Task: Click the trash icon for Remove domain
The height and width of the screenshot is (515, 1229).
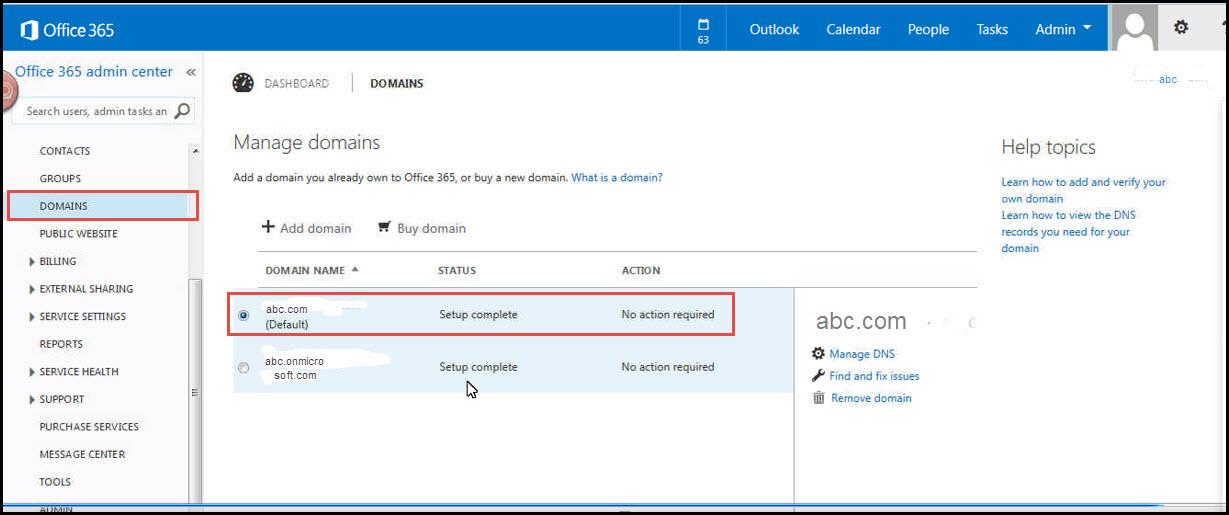Action: click(x=819, y=398)
